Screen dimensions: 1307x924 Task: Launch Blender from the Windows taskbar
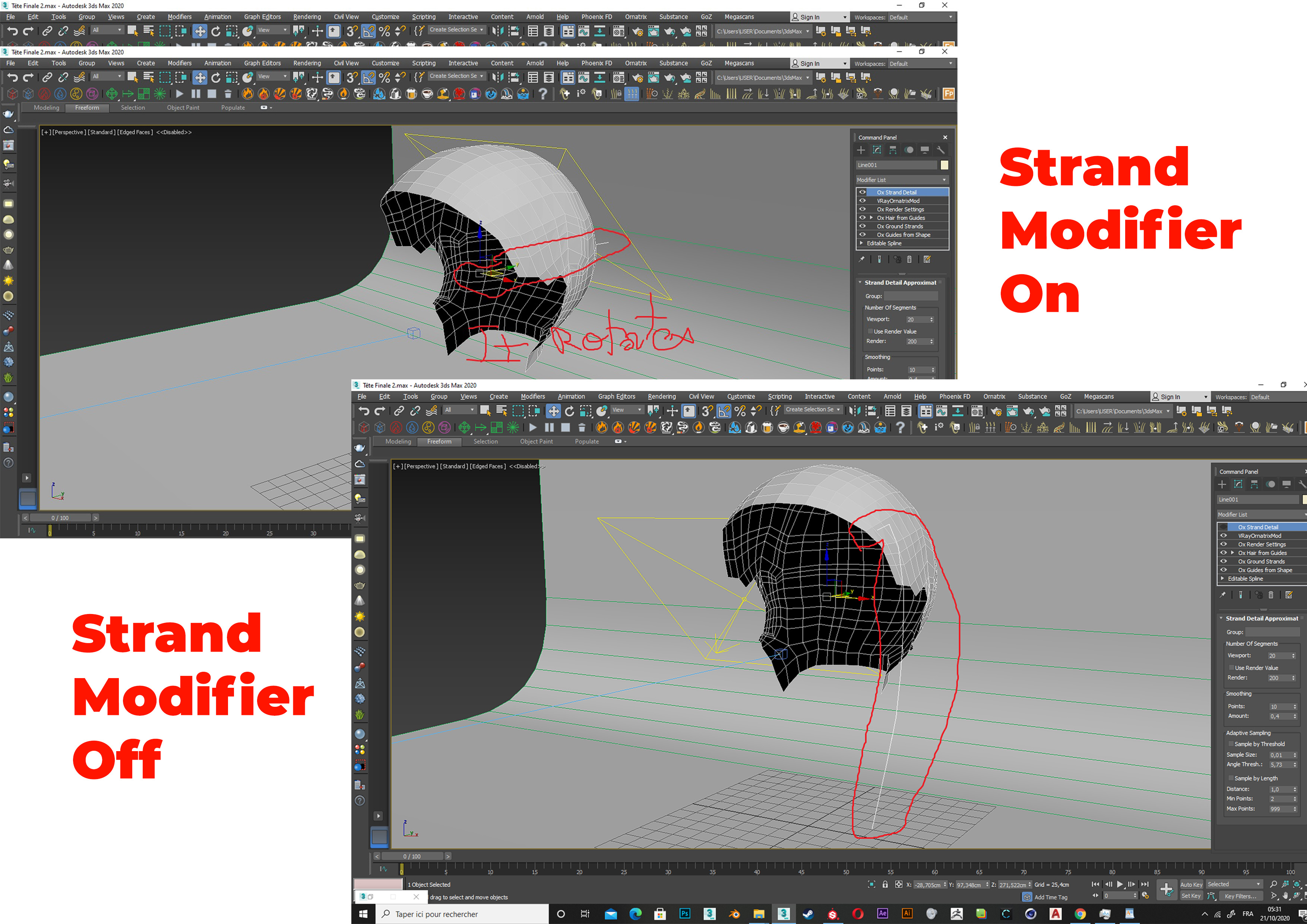coord(734,913)
